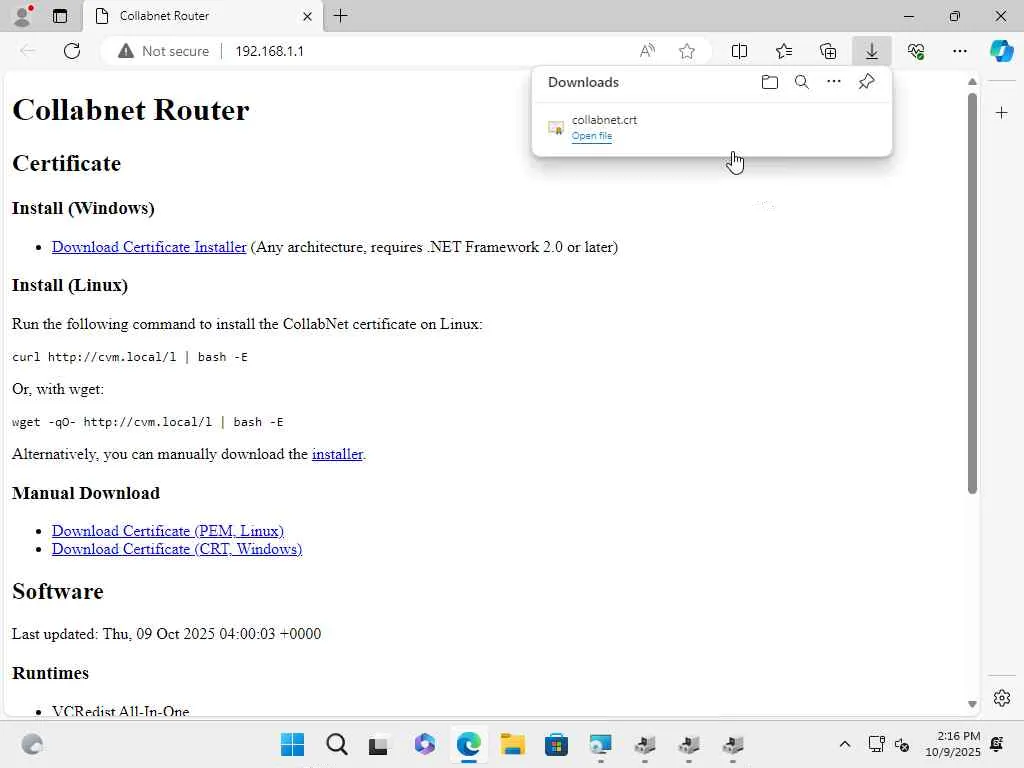Show hidden system tray icons

[x=844, y=744]
